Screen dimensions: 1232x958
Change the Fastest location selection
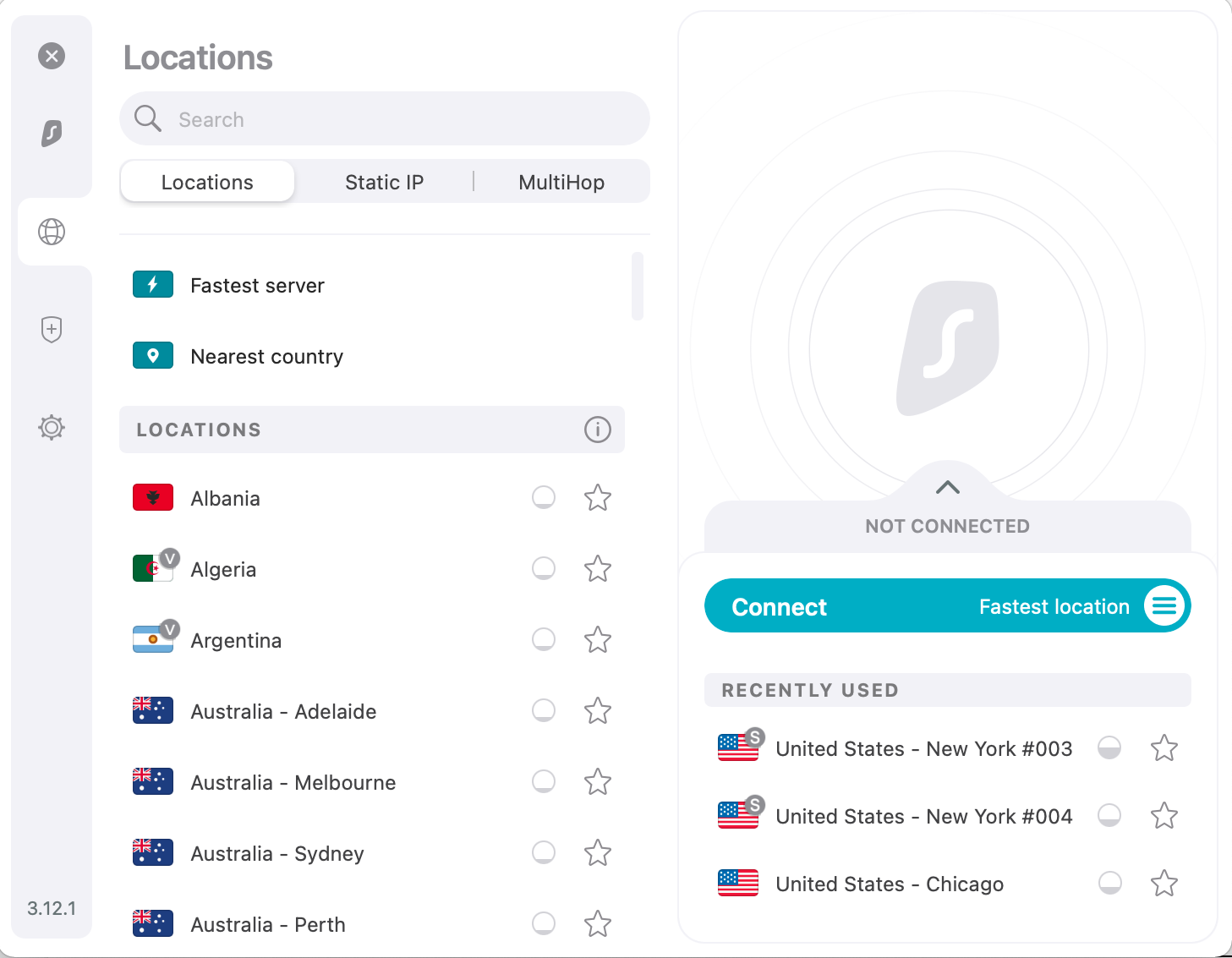click(1054, 606)
